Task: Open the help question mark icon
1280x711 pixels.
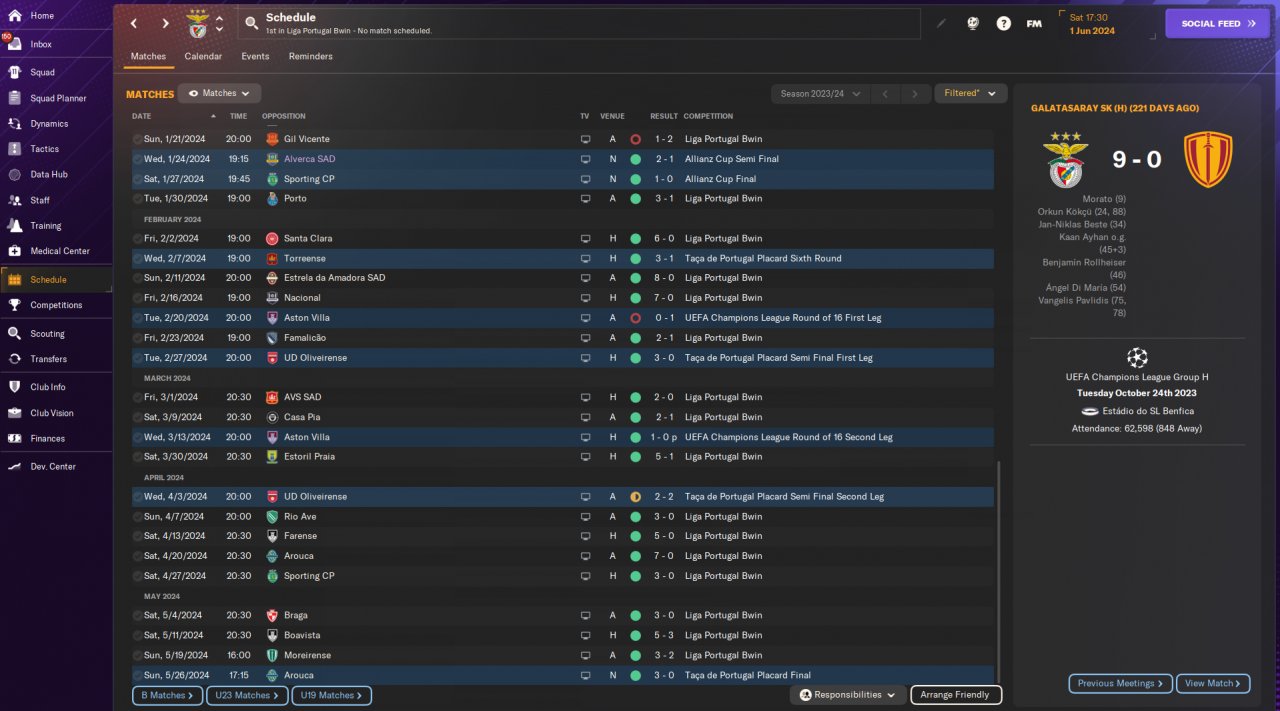Action: click(x=1004, y=23)
